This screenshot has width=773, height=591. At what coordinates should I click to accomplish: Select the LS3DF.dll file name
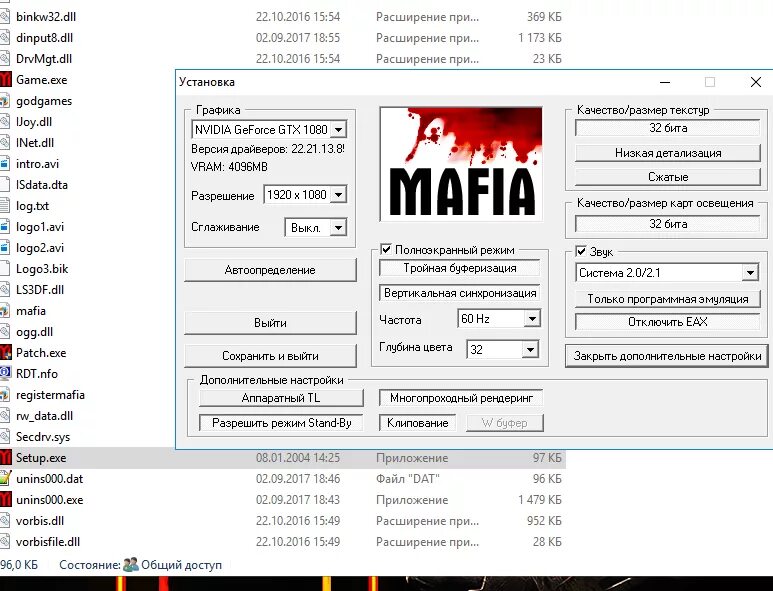tap(40, 289)
